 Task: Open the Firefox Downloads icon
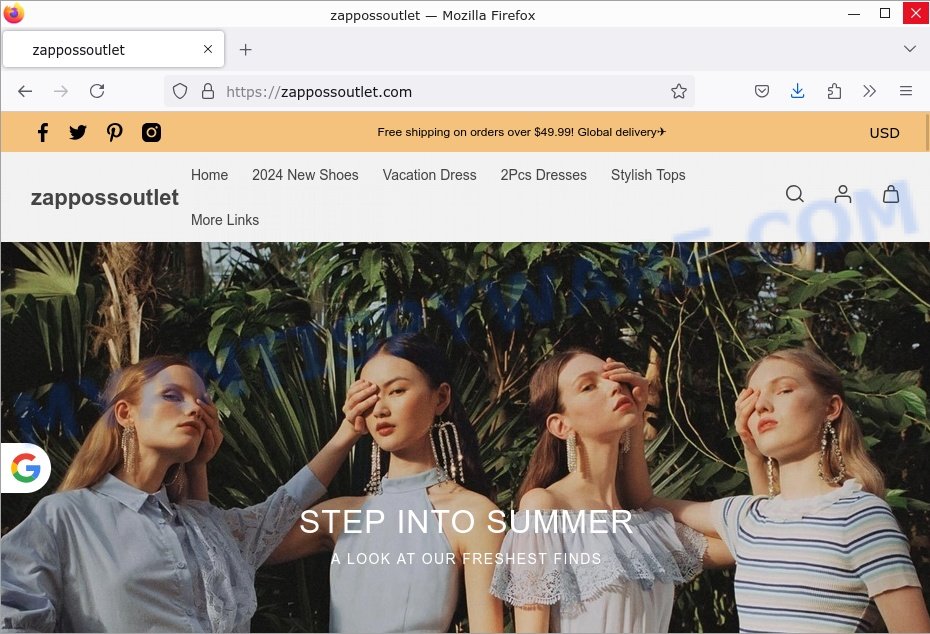[798, 91]
